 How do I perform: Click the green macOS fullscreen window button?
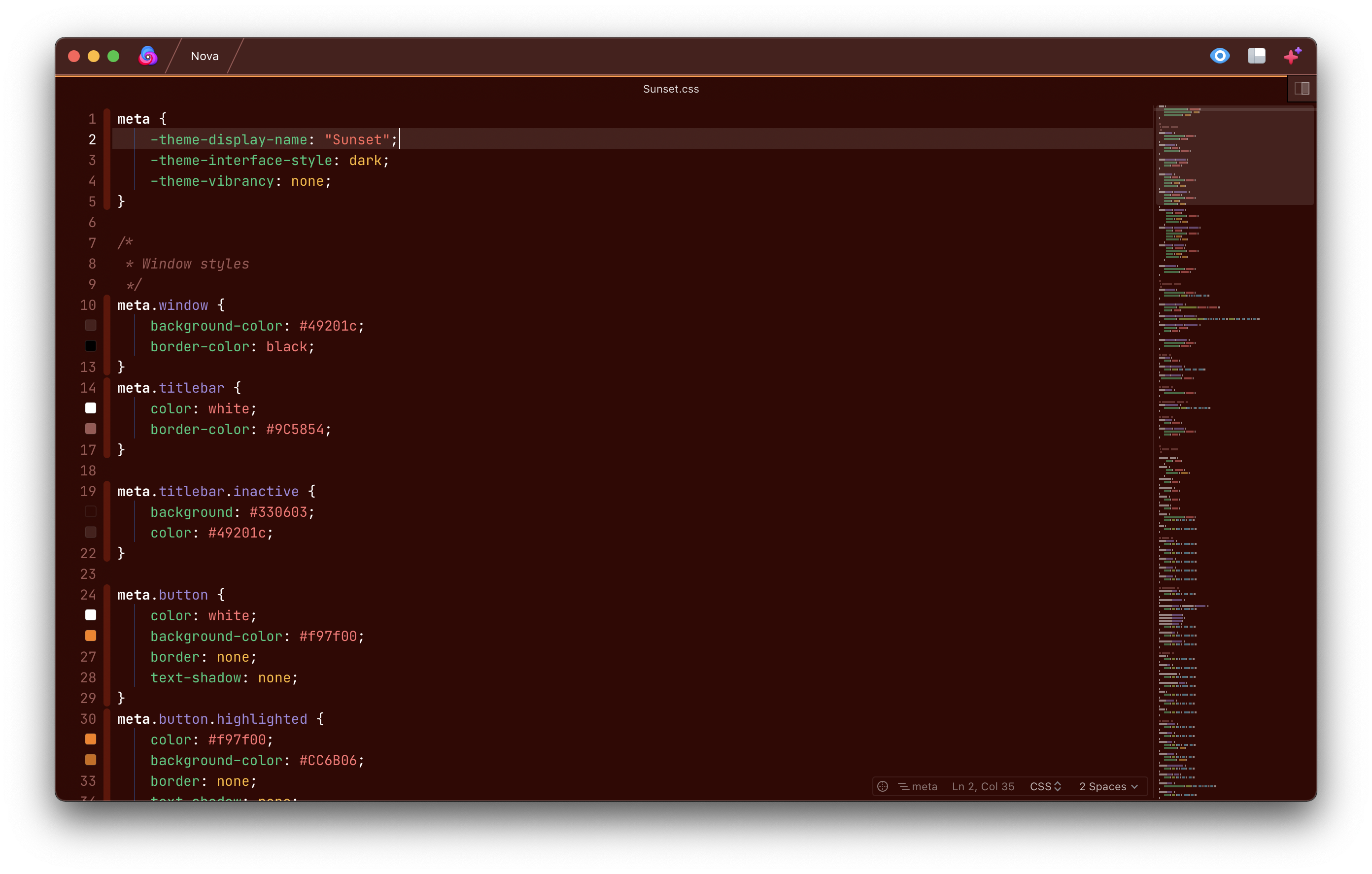(x=113, y=56)
